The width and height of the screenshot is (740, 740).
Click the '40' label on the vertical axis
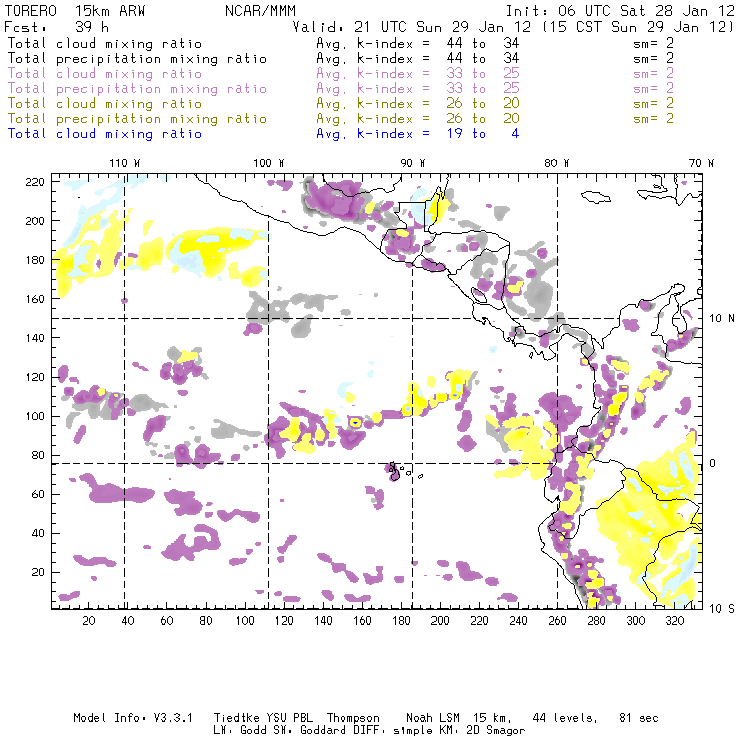pos(38,533)
